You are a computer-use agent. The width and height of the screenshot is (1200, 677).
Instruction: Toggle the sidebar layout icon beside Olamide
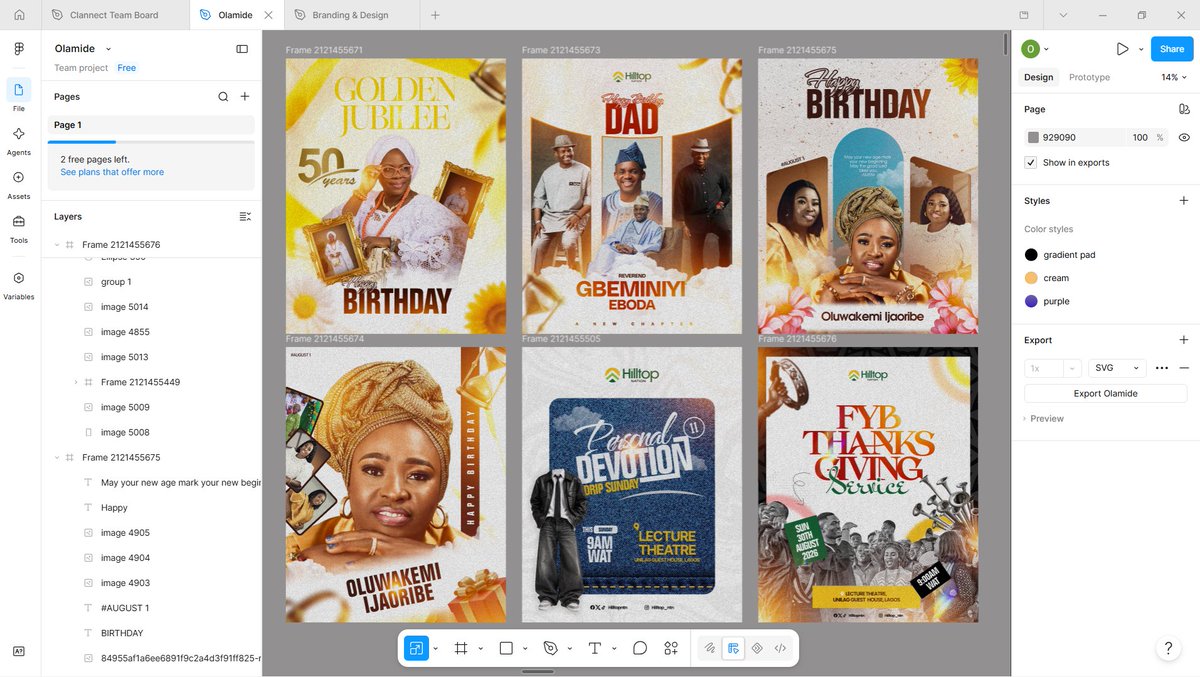[242, 48]
